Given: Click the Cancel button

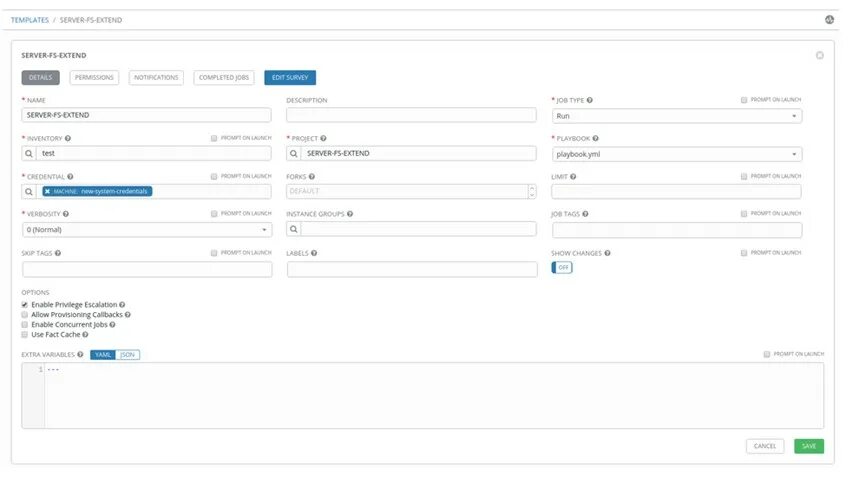Looking at the screenshot, I should coord(765,446).
